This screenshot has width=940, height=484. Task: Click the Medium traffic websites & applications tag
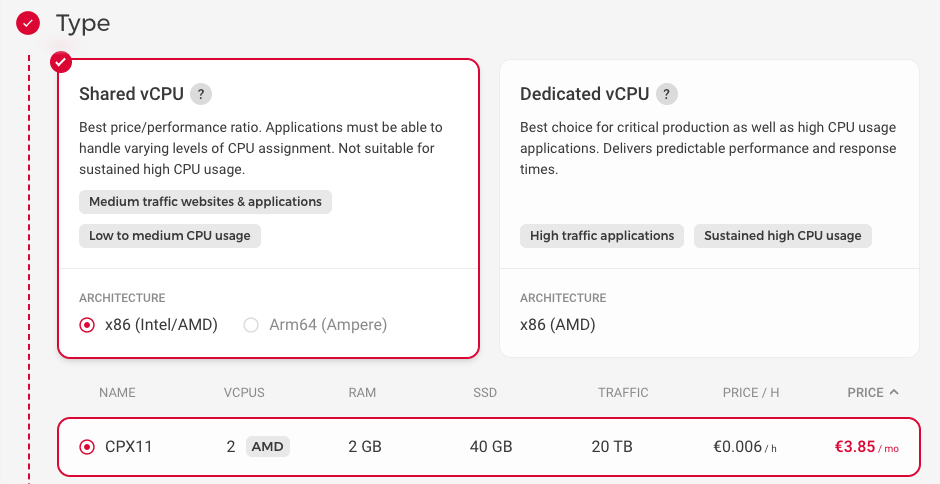(x=205, y=202)
